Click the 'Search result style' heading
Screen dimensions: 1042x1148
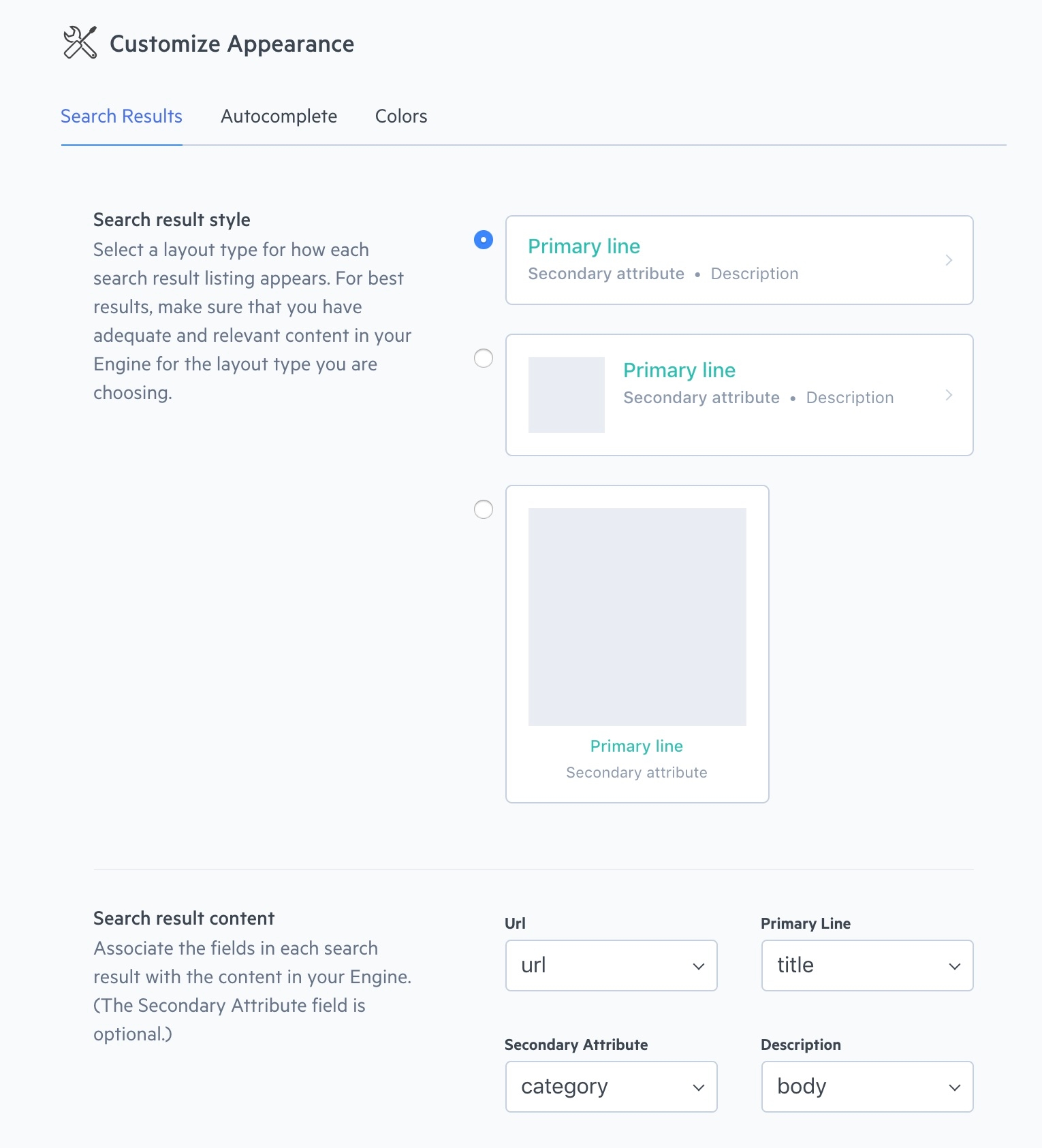(x=172, y=220)
